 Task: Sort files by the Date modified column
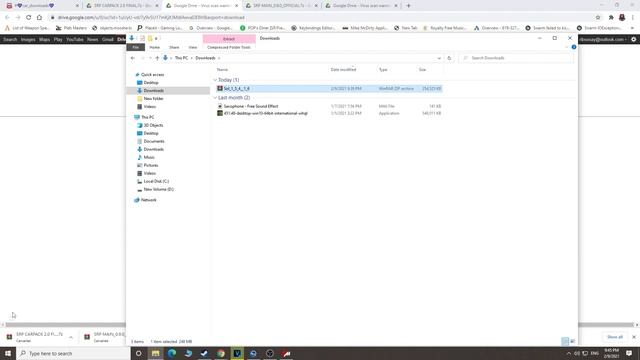click(343, 70)
